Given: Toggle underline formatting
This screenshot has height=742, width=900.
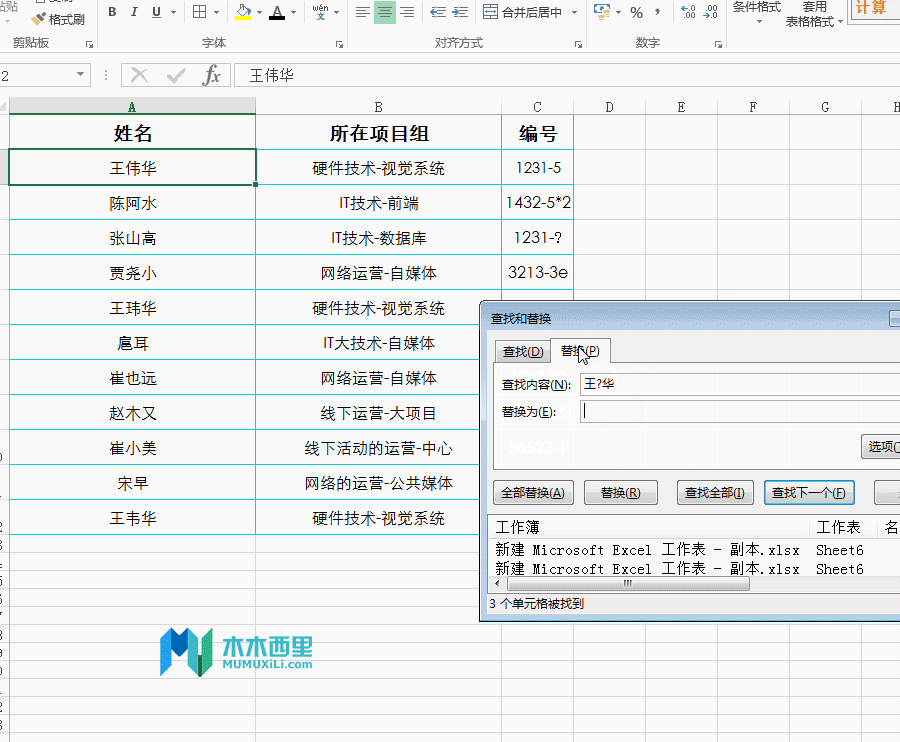Looking at the screenshot, I should point(157,12).
